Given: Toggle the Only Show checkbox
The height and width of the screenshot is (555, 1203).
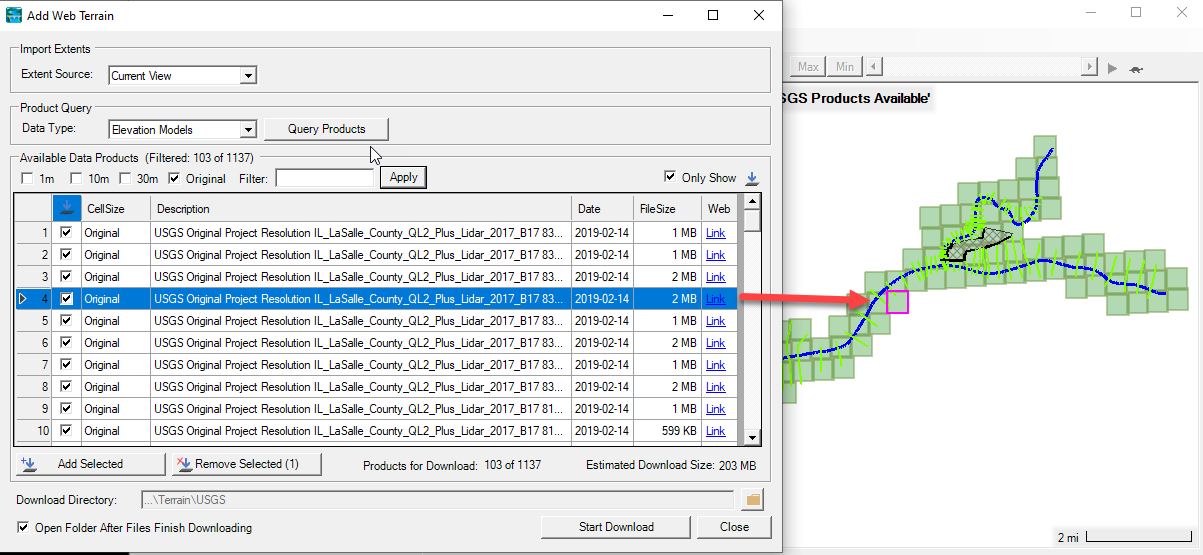Looking at the screenshot, I should point(670,177).
